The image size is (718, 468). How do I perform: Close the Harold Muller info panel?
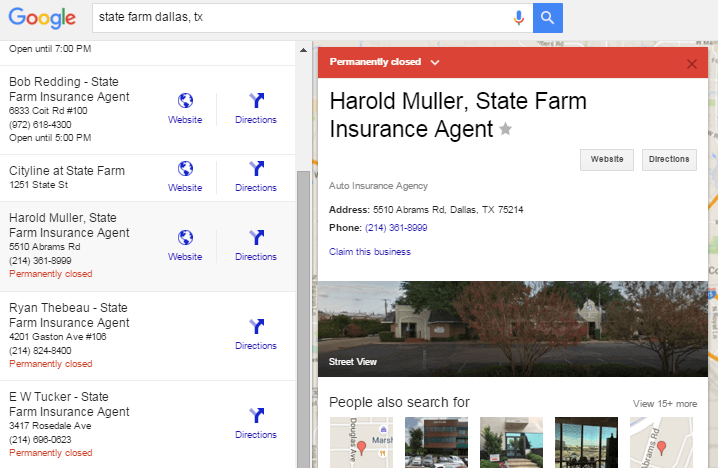691,64
